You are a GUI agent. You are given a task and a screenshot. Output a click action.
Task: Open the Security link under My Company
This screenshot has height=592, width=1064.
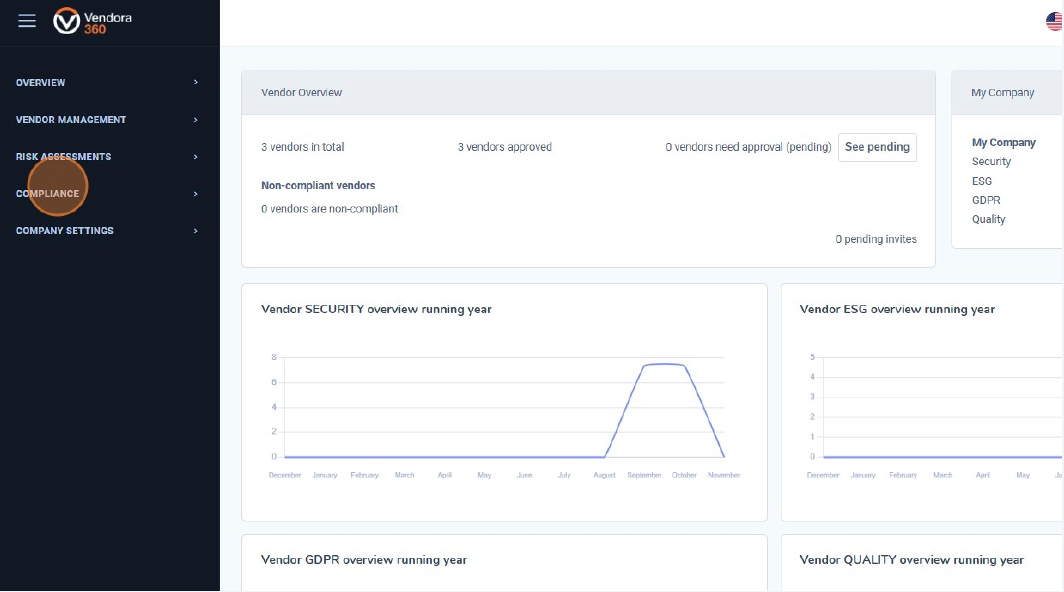(x=991, y=162)
